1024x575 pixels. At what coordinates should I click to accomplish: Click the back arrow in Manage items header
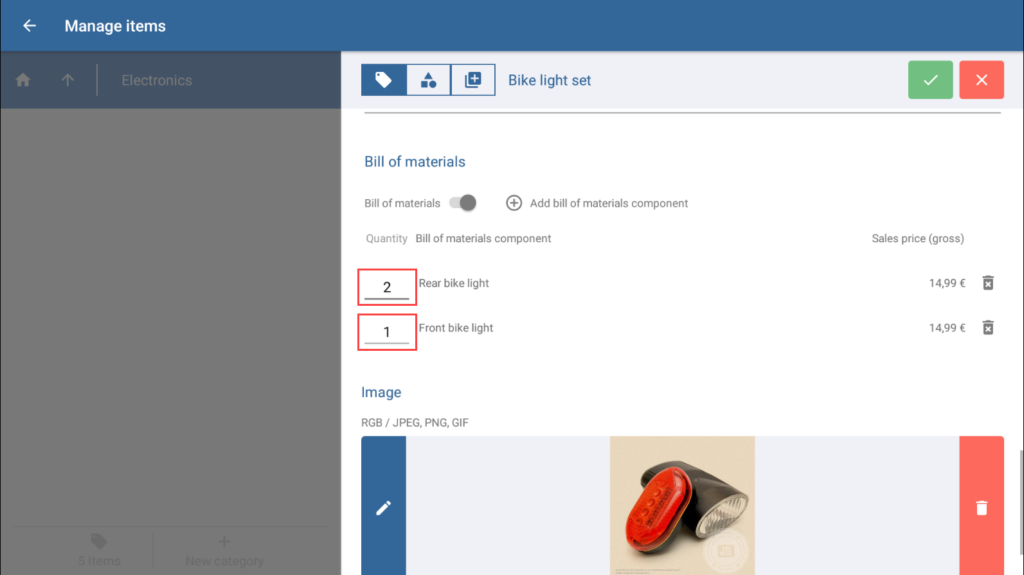coord(29,26)
